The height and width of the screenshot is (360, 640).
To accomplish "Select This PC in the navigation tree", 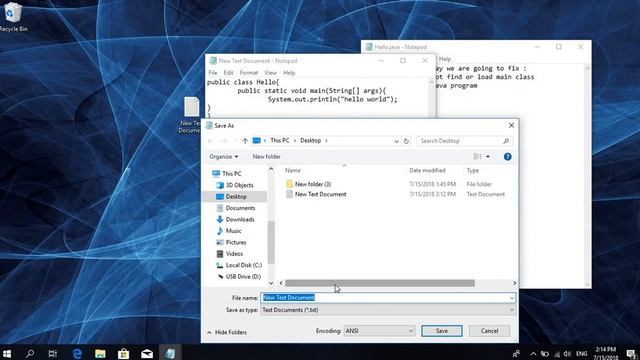I will (x=231, y=173).
